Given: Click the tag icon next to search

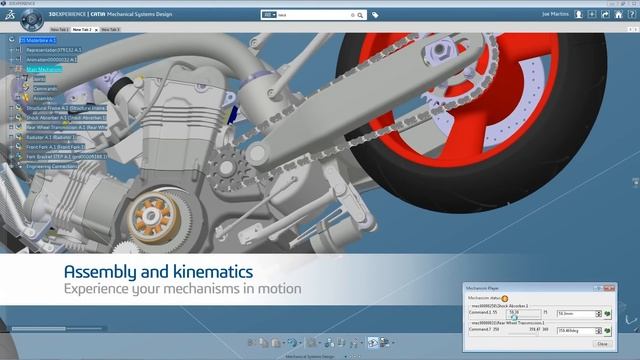Looking at the screenshot, I should pos(375,15).
